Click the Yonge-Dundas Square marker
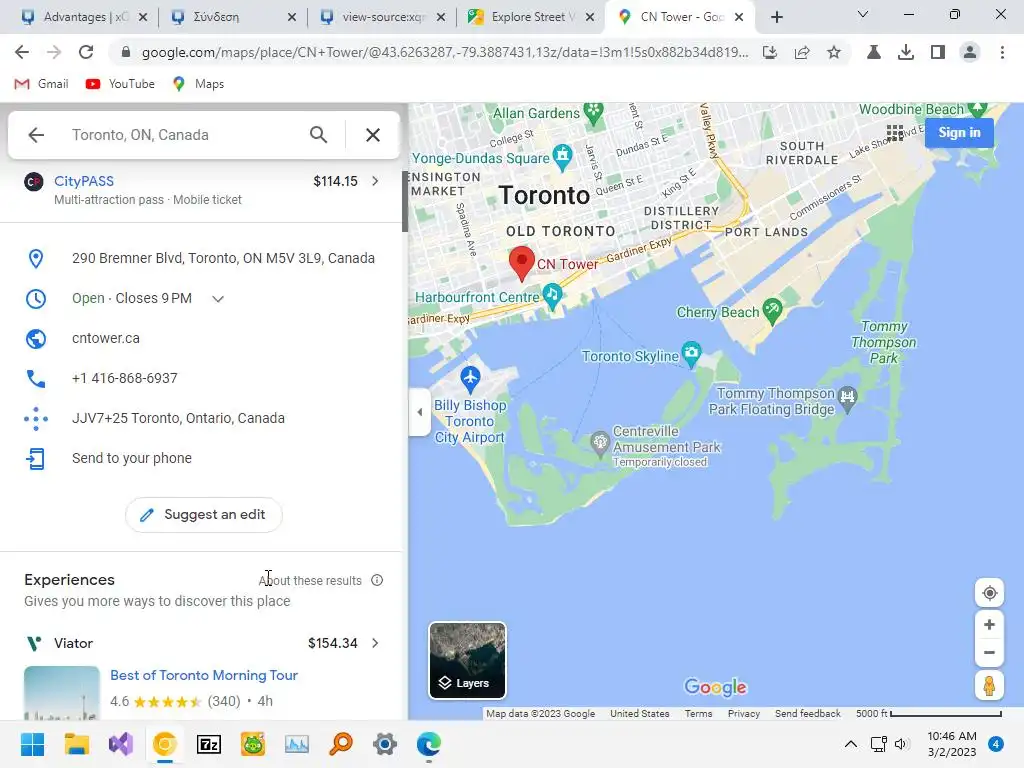1024x768 pixels. pyautogui.click(x=562, y=157)
